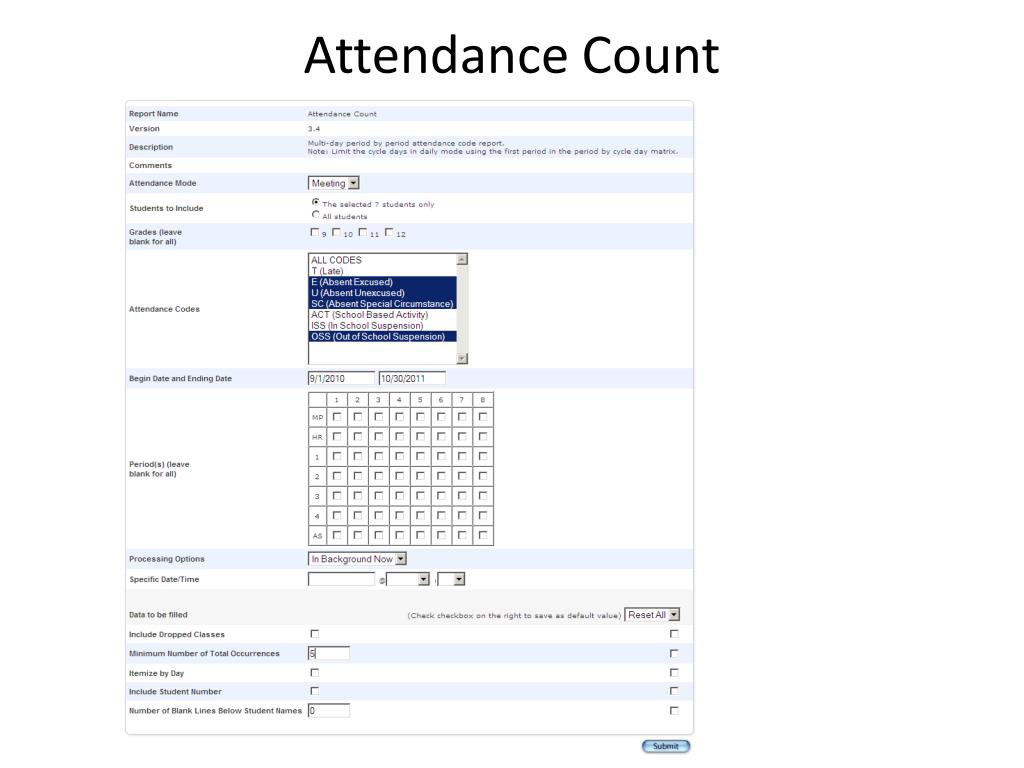Check period 4 for cycle day 7
Screen dimensions: 1024x768
[462, 515]
